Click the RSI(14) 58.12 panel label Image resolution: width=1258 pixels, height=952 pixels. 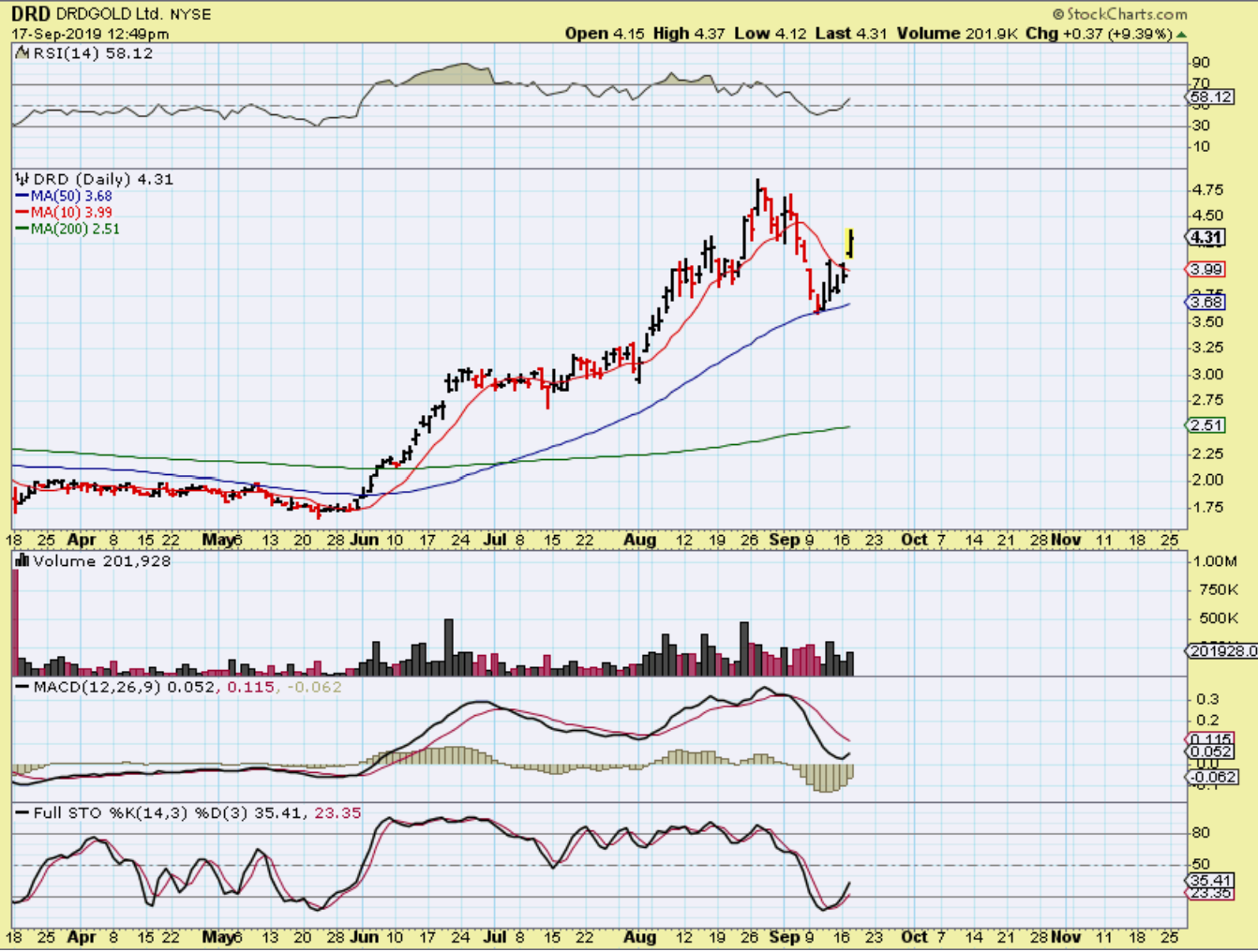coord(93,53)
